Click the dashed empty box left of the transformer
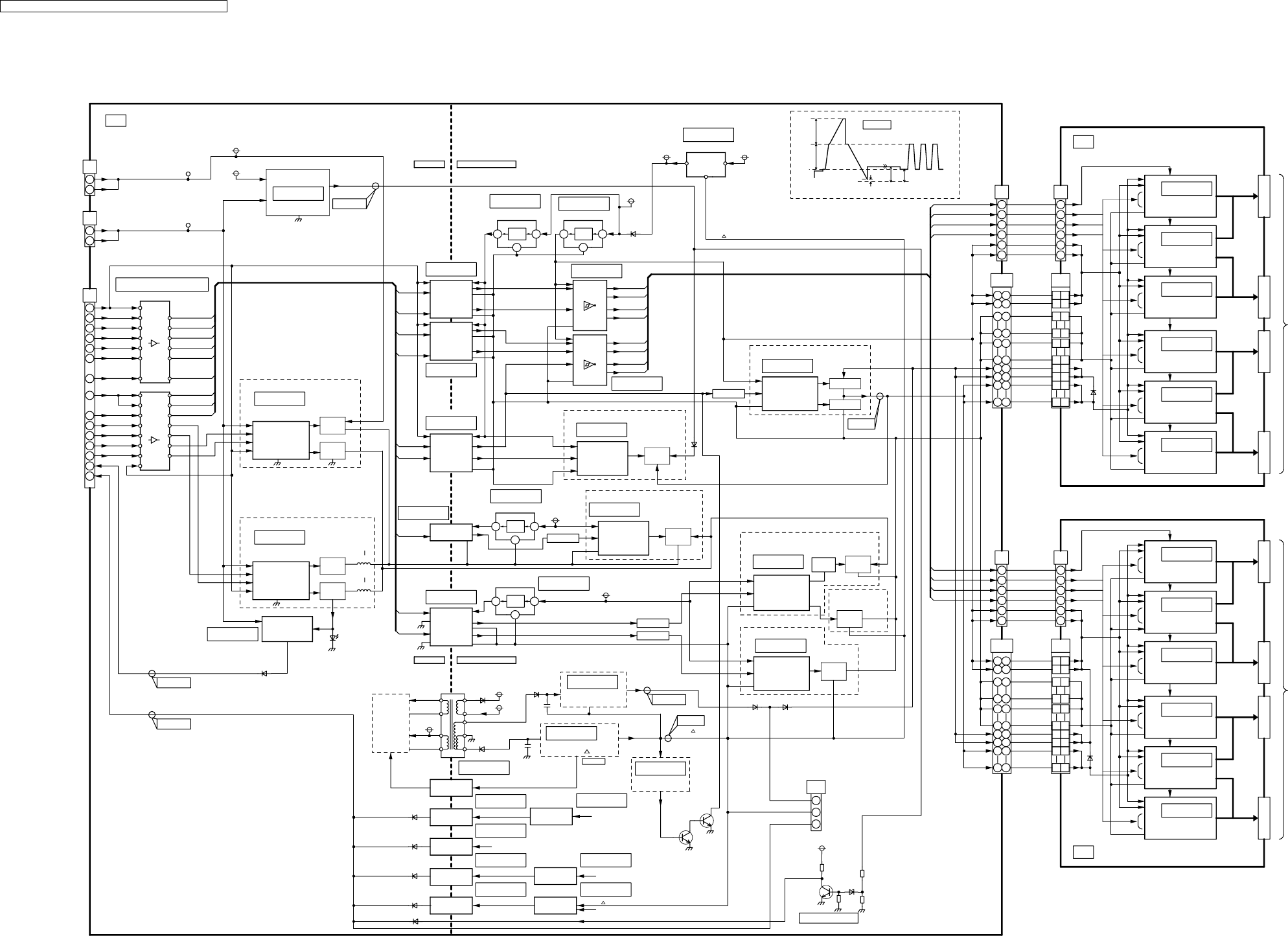This screenshot has width=1288, height=936. click(x=391, y=724)
